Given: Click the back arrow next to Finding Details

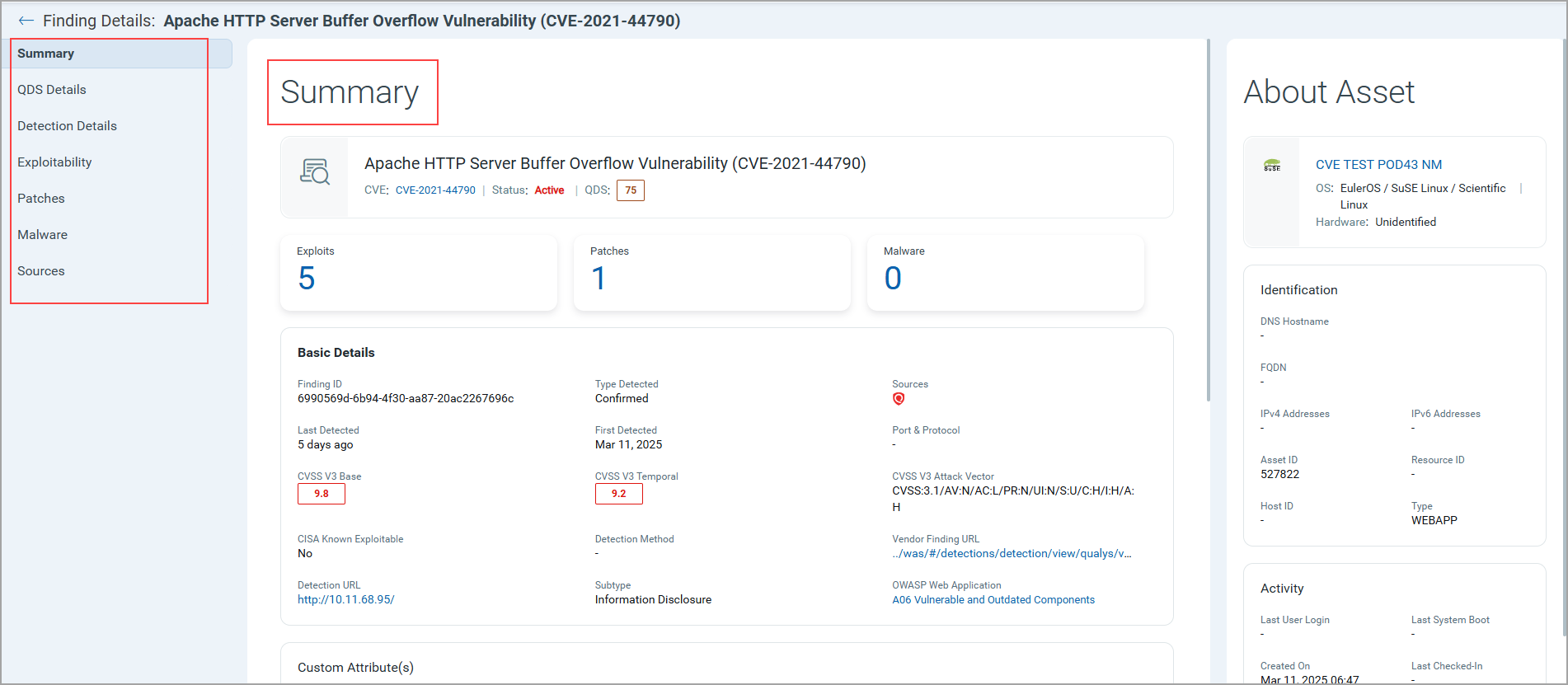Looking at the screenshot, I should tap(26, 21).
